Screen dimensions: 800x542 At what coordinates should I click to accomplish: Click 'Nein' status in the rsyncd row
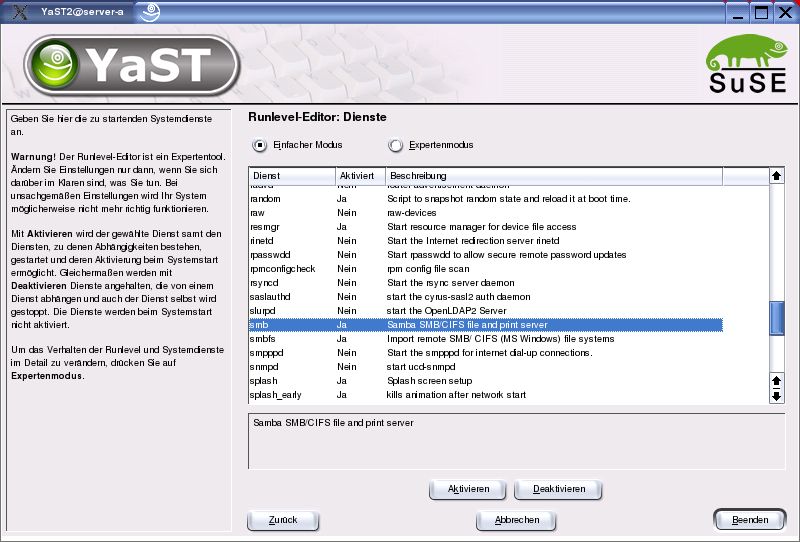pyautogui.click(x=346, y=283)
